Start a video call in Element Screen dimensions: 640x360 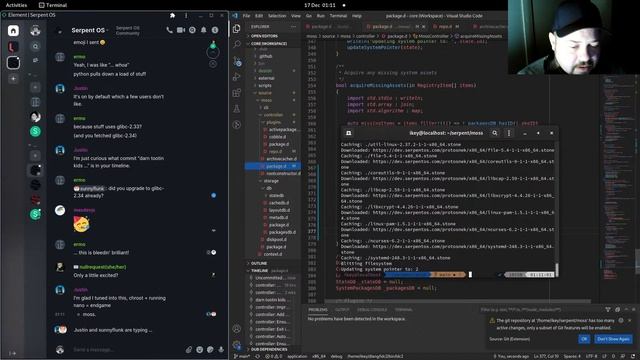(x=181, y=30)
